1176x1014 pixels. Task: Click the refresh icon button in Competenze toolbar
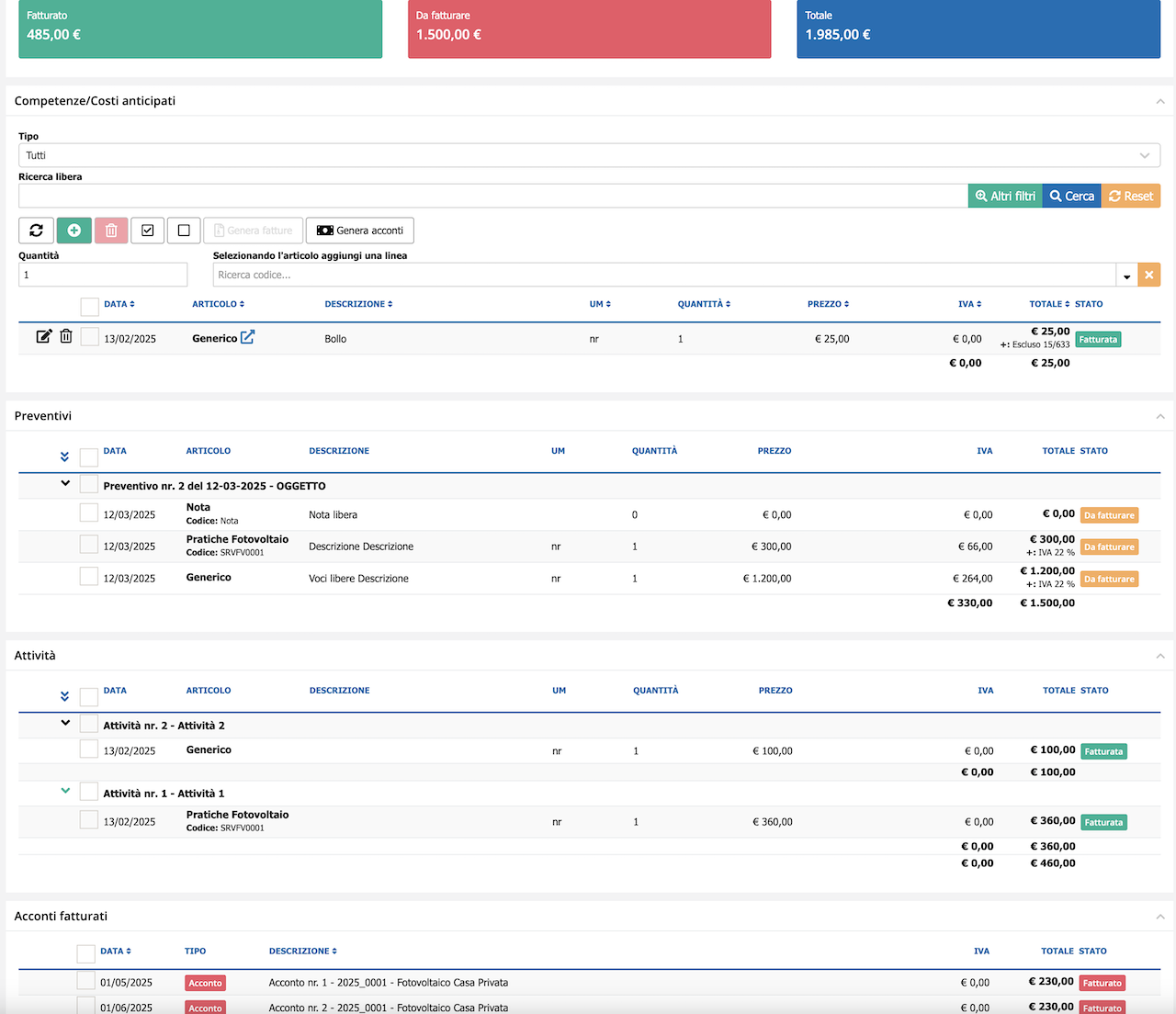click(36, 231)
